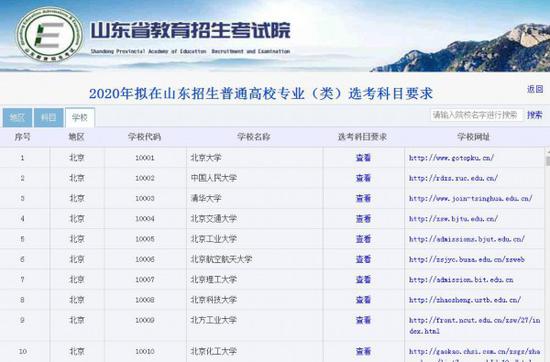
Task: Switch to the 地区 tab
Action: coord(18,118)
